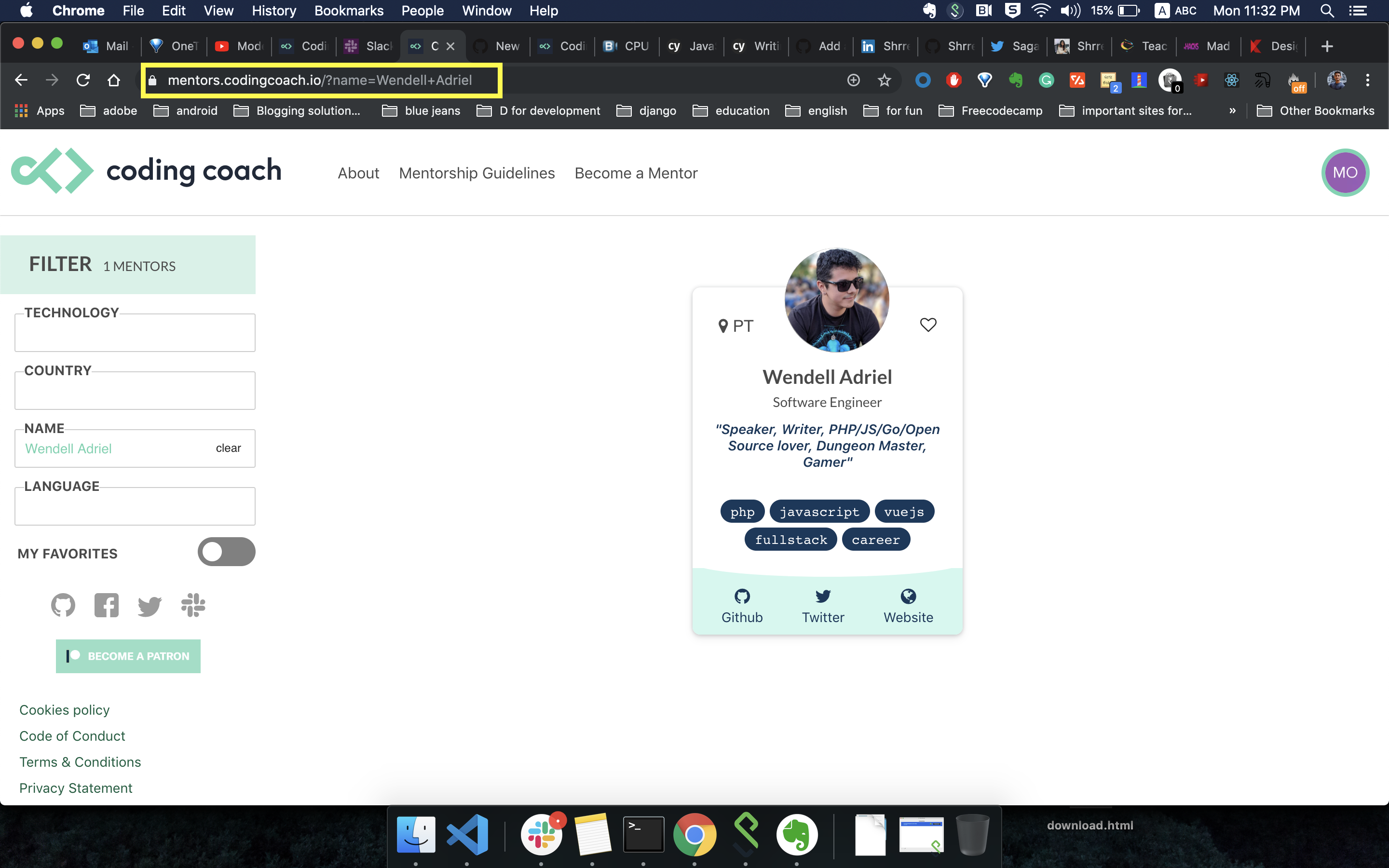Image resolution: width=1389 pixels, height=868 pixels.
Task: Open the Cookies policy link
Action: (64, 710)
